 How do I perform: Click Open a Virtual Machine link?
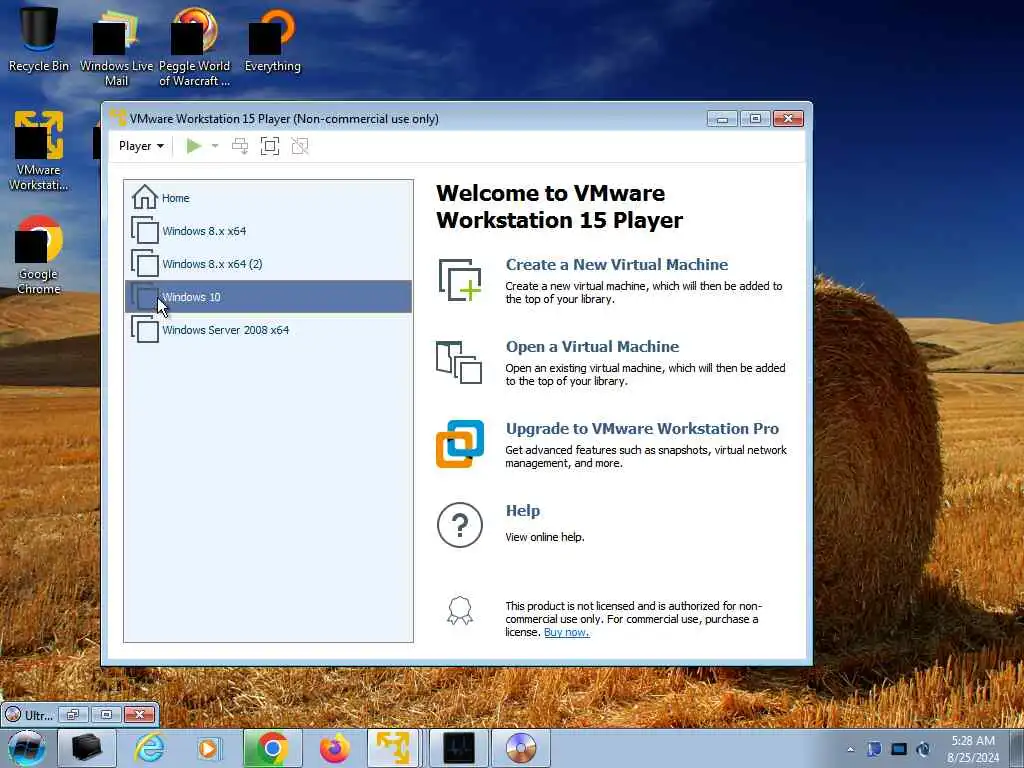click(x=592, y=346)
